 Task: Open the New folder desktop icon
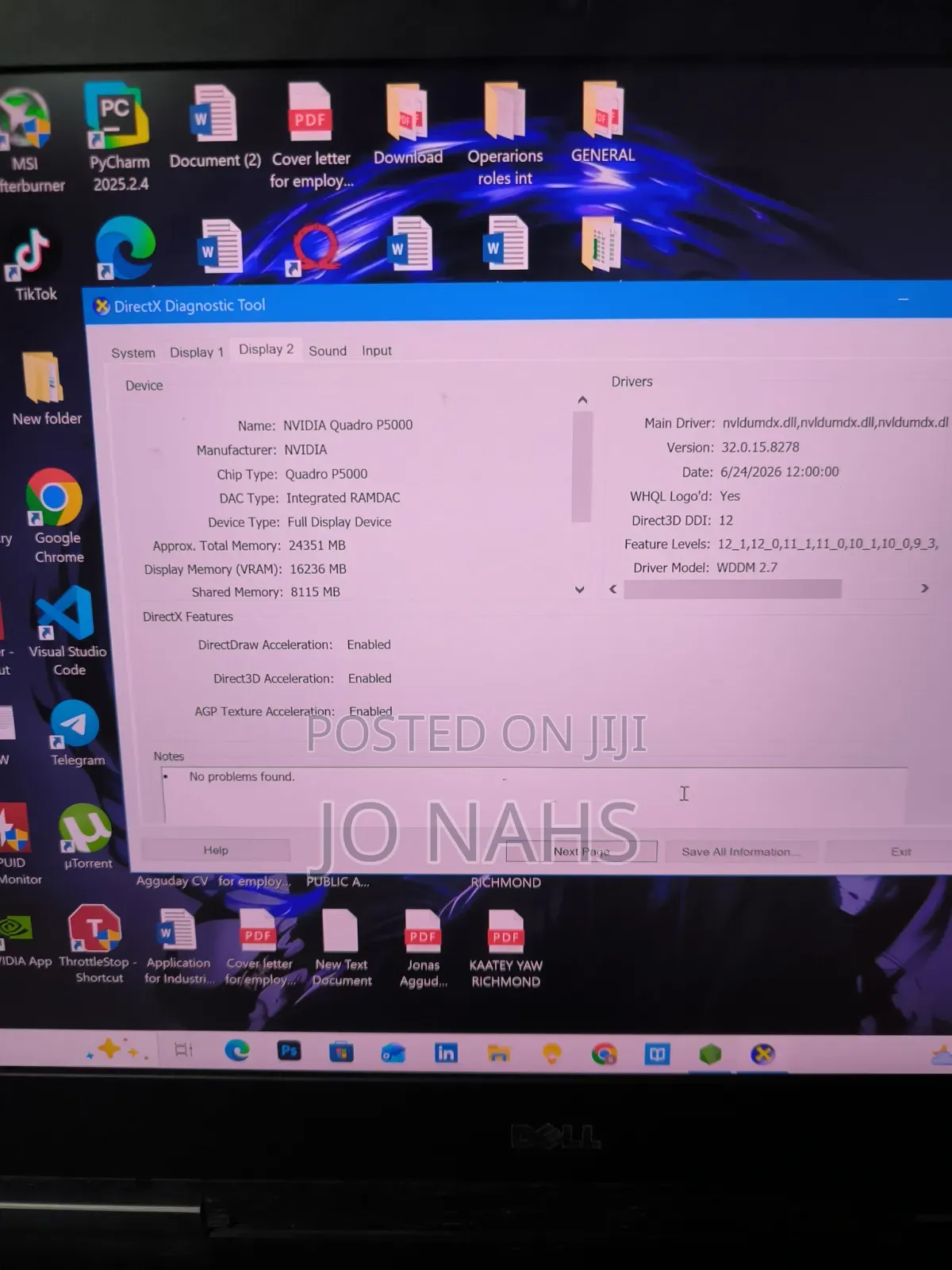[x=46, y=389]
